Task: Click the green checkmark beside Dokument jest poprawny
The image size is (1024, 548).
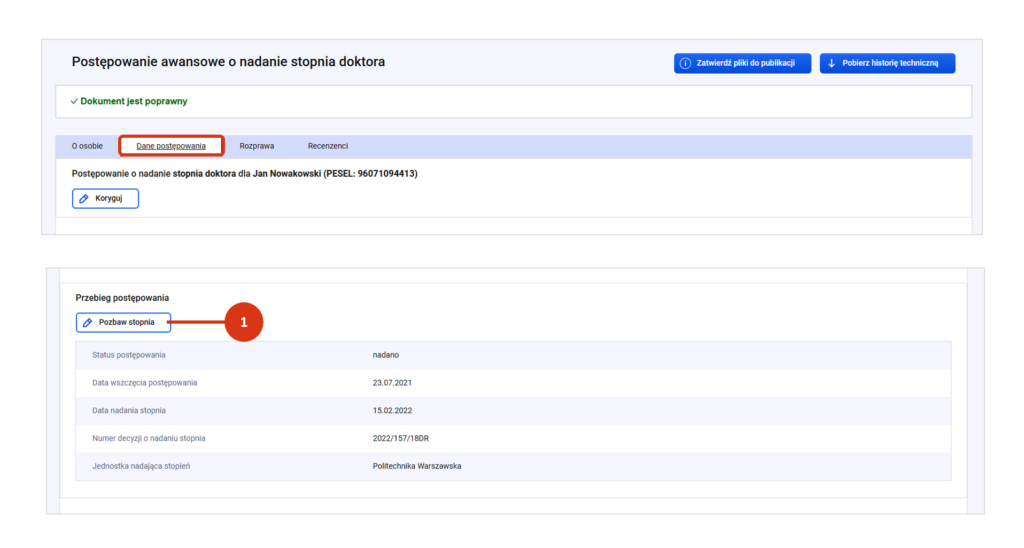Action: tap(74, 101)
